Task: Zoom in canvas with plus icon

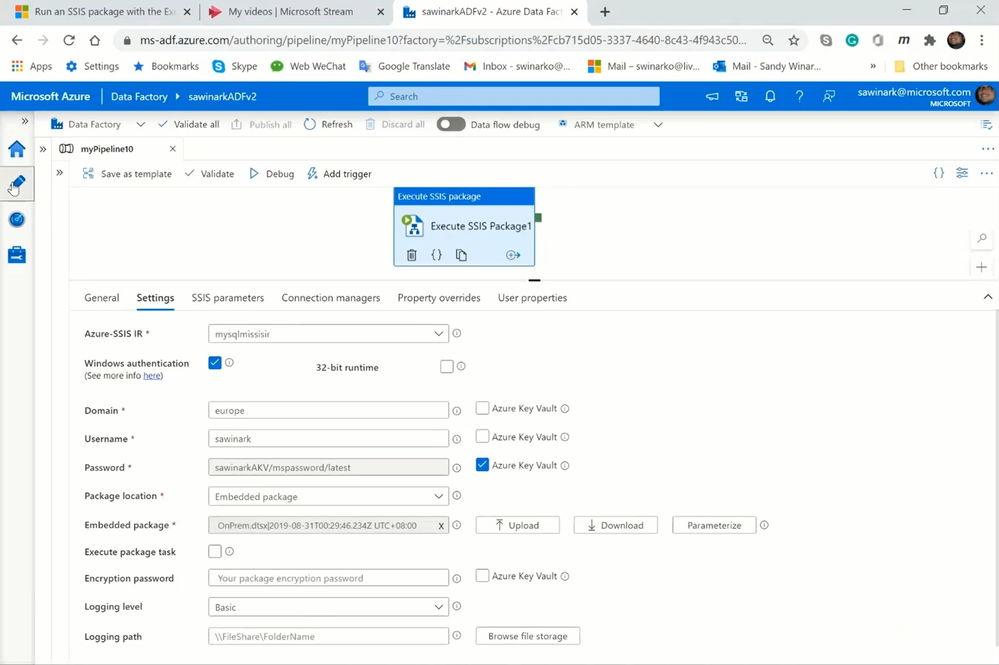Action: (x=982, y=268)
